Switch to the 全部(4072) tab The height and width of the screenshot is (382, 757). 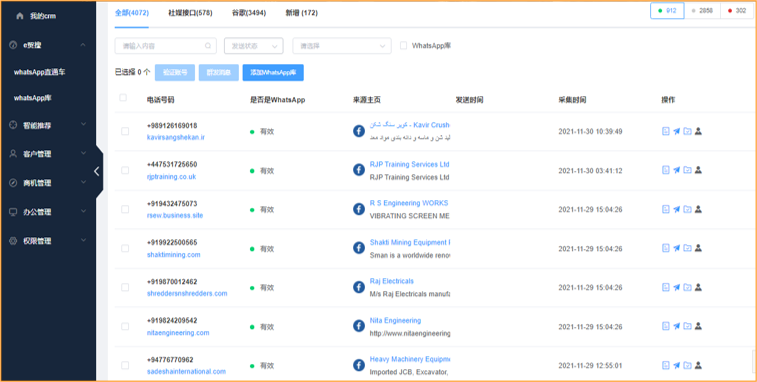point(132,13)
